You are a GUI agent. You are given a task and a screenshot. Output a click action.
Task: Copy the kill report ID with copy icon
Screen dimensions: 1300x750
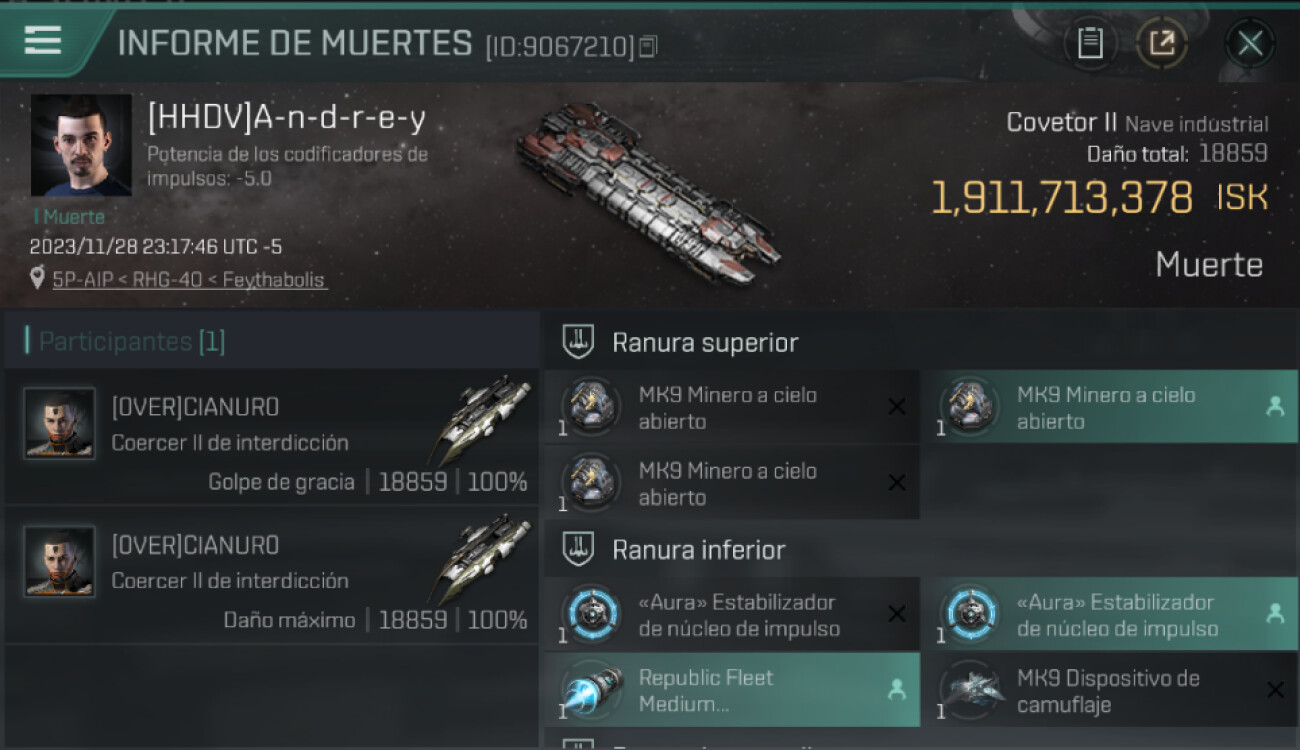648,46
